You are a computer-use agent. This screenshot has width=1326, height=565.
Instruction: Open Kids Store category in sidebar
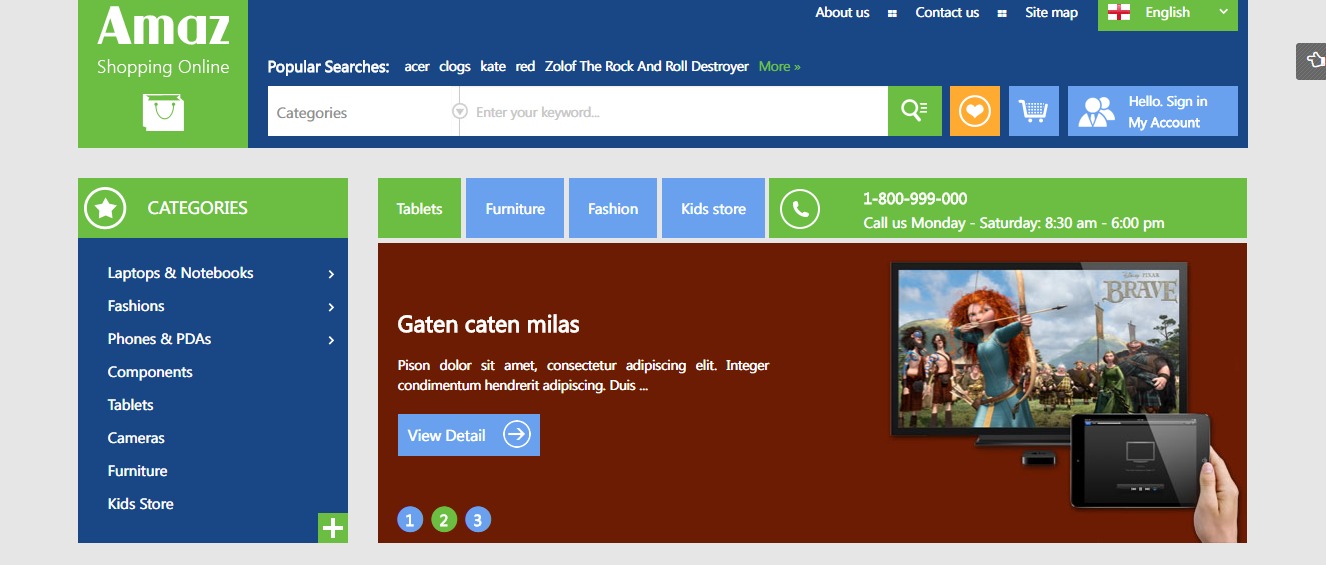[x=140, y=504]
